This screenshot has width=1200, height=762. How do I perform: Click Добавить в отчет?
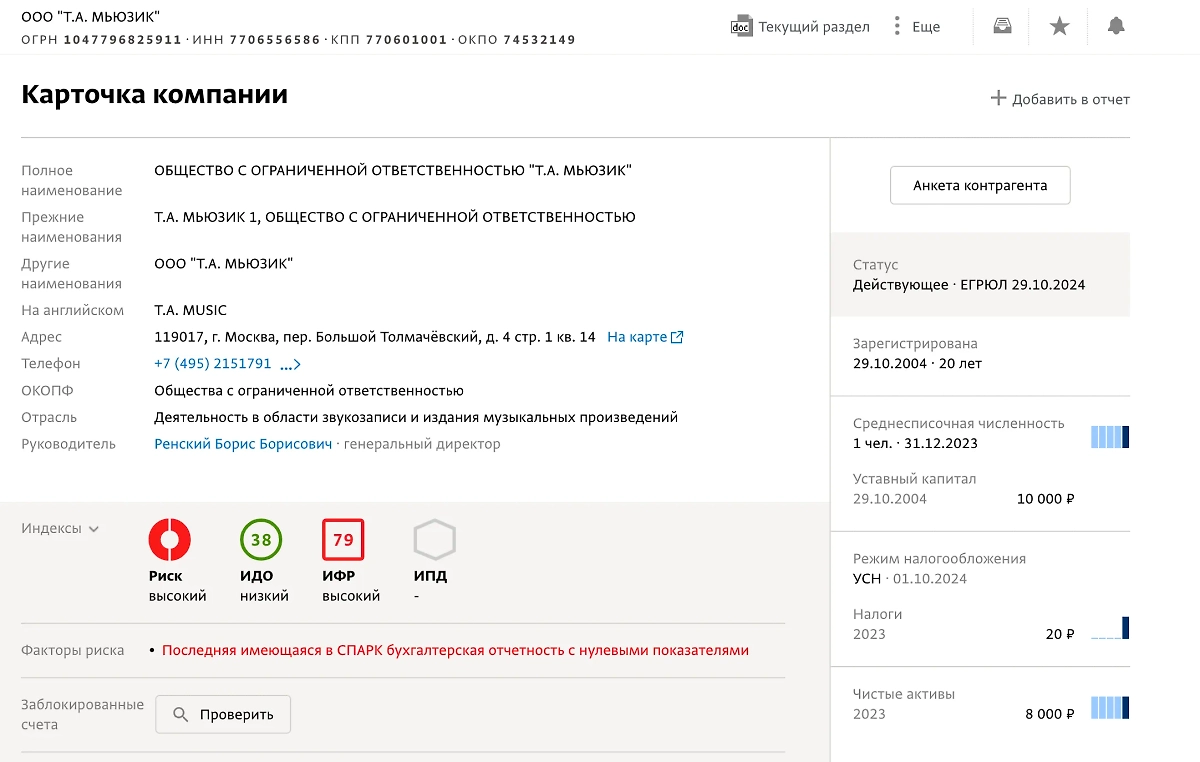(x=1060, y=98)
